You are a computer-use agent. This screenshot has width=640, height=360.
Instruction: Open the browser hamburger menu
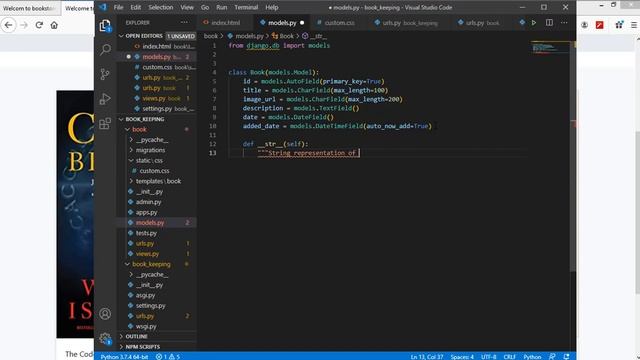634,25
